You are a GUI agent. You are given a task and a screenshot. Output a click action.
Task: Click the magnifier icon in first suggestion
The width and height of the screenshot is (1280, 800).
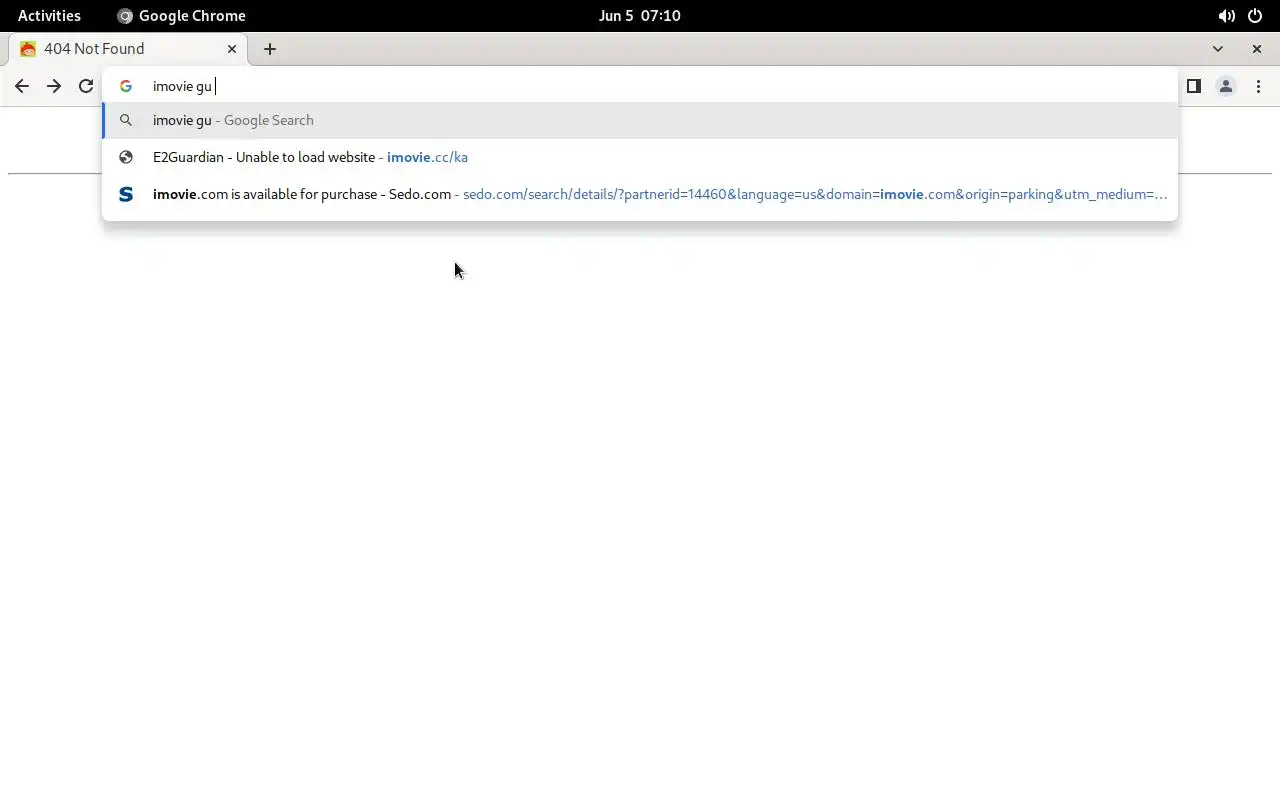pyautogui.click(x=126, y=120)
